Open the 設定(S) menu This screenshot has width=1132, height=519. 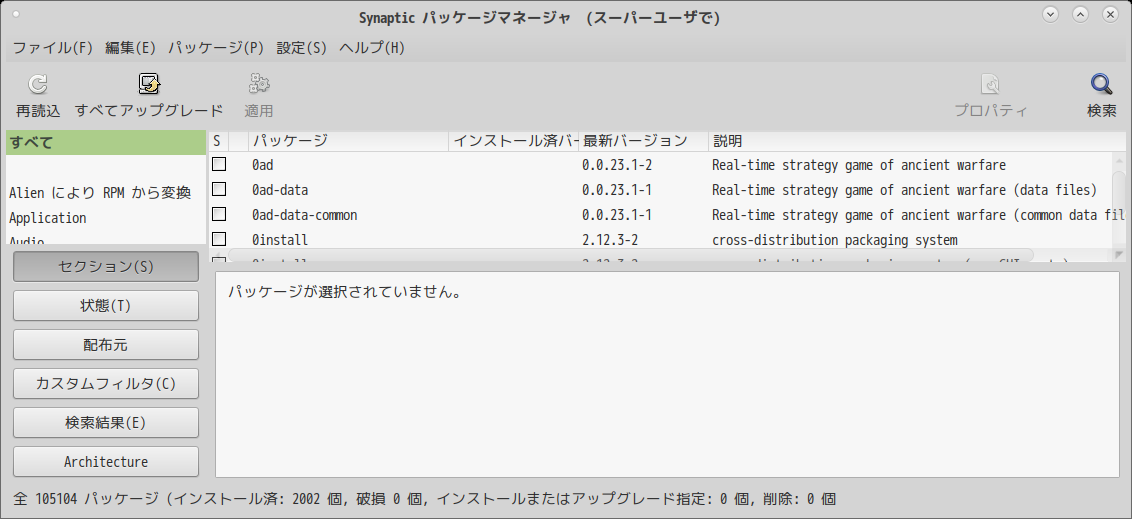click(302, 48)
